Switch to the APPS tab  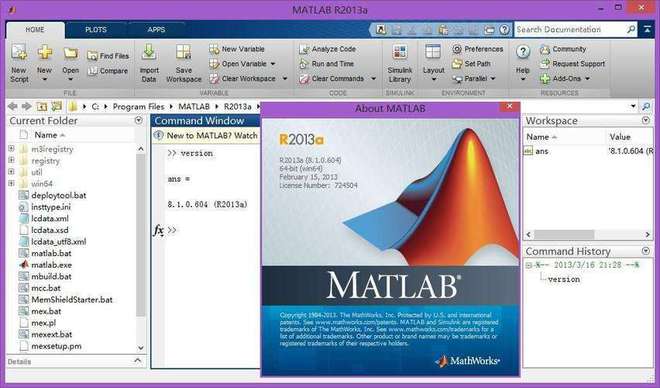[x=156, y=30]
